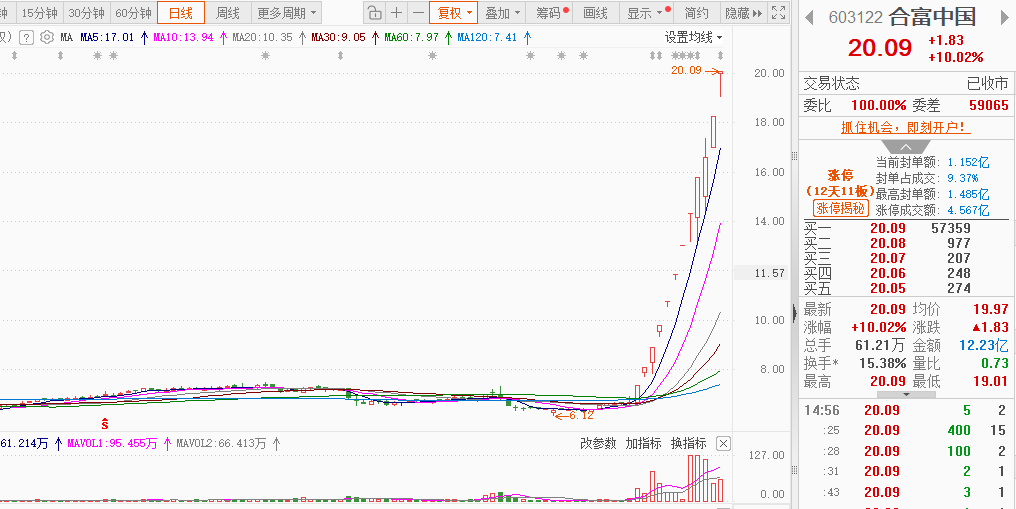Switch to the 60分钟 period tab
Screen dimensions: 1016x509
133,12
